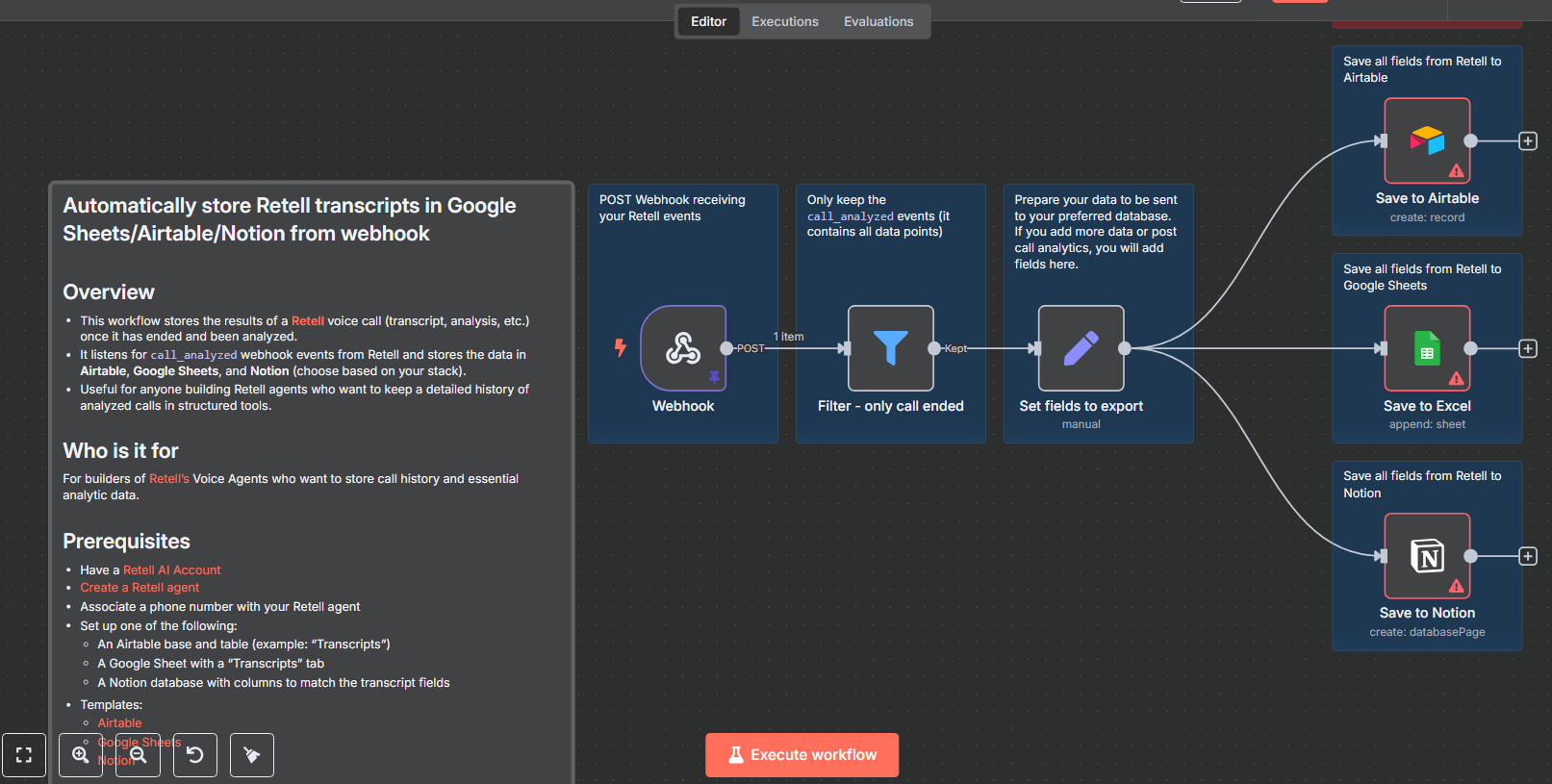
Task: Click the tidy up workflow icon
Action: tap(252, 755)
